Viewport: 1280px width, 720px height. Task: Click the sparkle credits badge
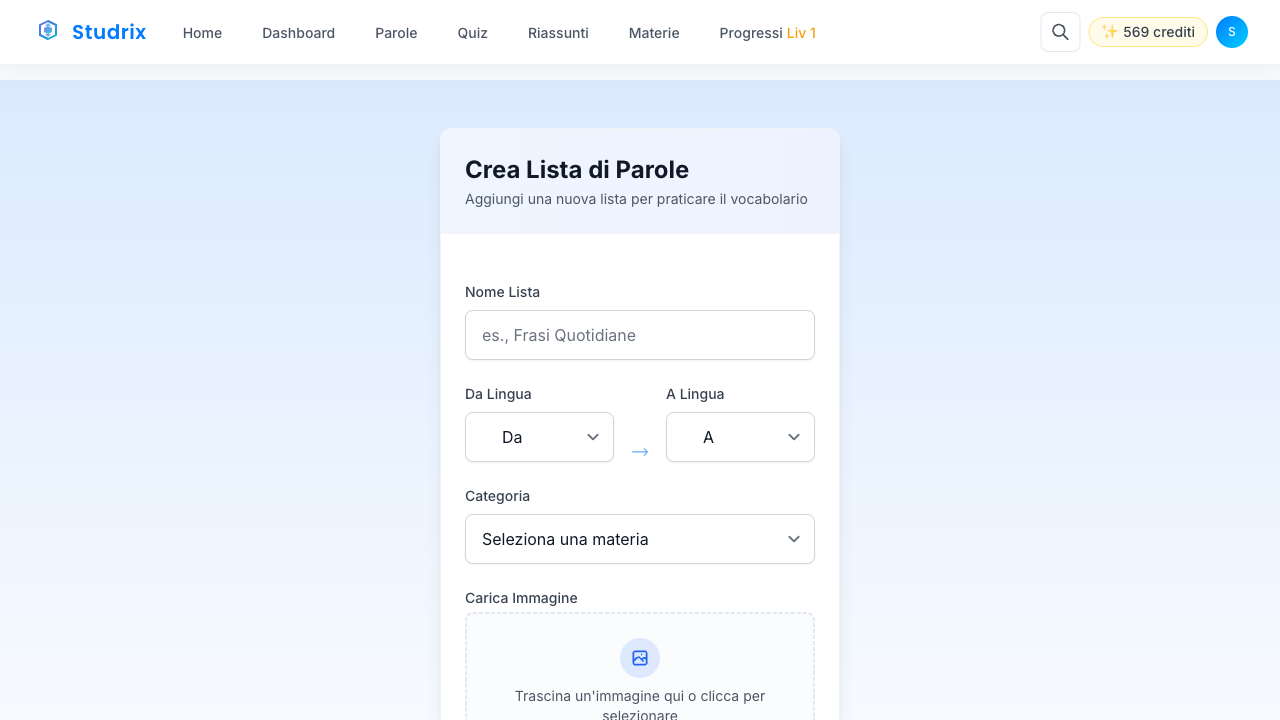(1148, 32)
